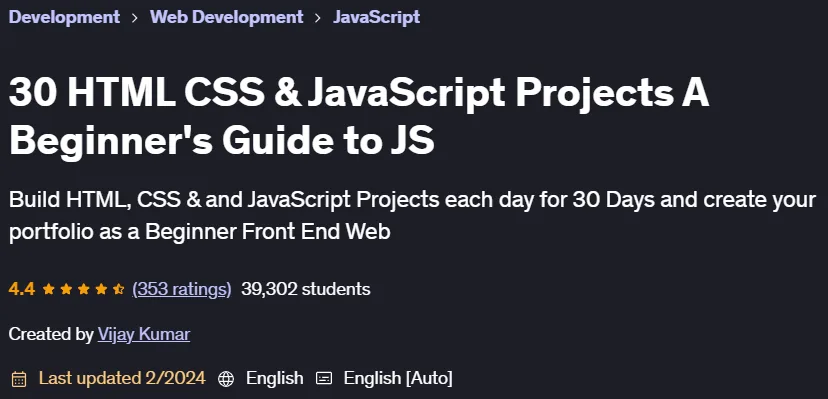Open the 353 ratings link
This screenshot has height=399, width=828.
[x=182, y=289]
